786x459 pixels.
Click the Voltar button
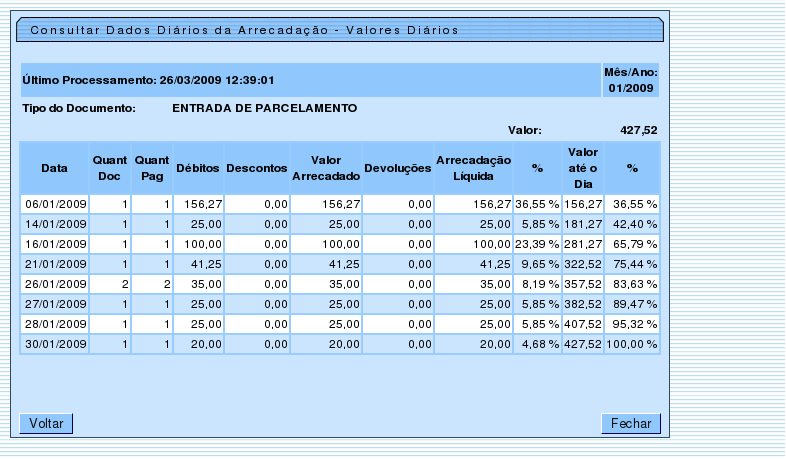(x=46, y=424)
